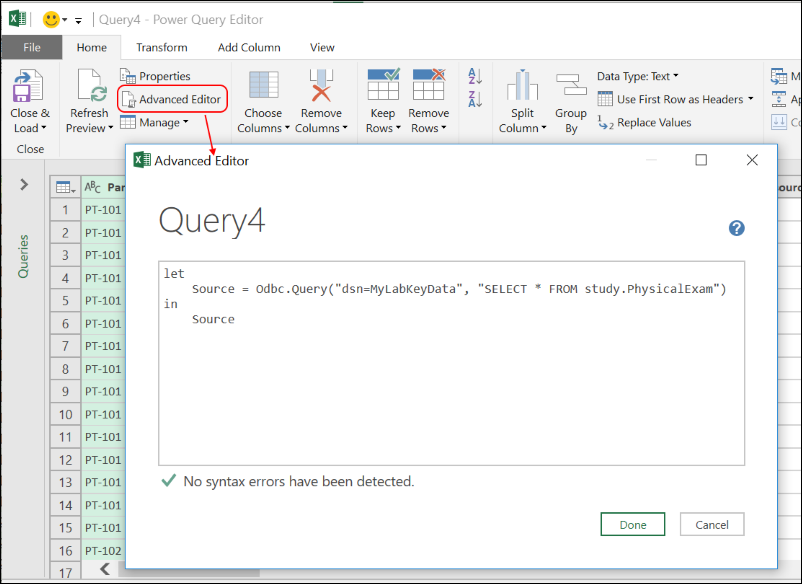Click the Group By icon
This screenshot has height=584, width=802.
pos(571,88)
